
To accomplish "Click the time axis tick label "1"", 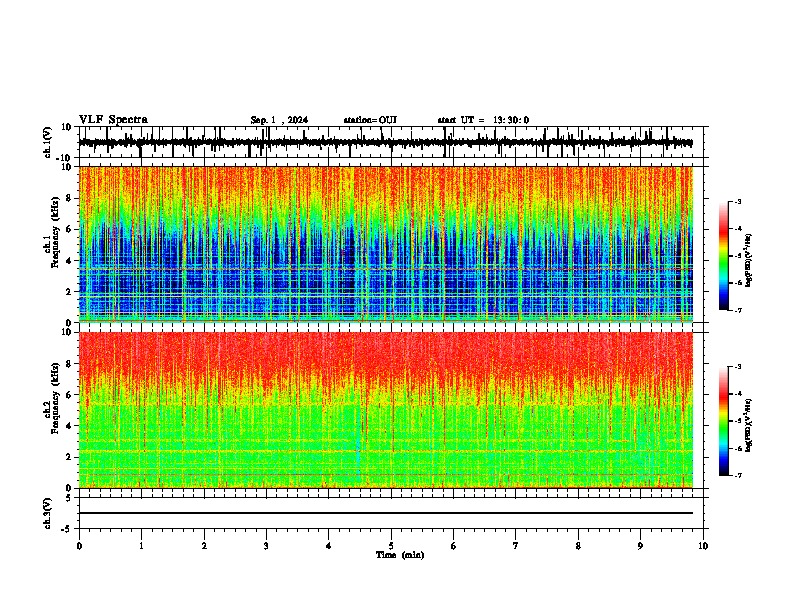I will 141,546.
